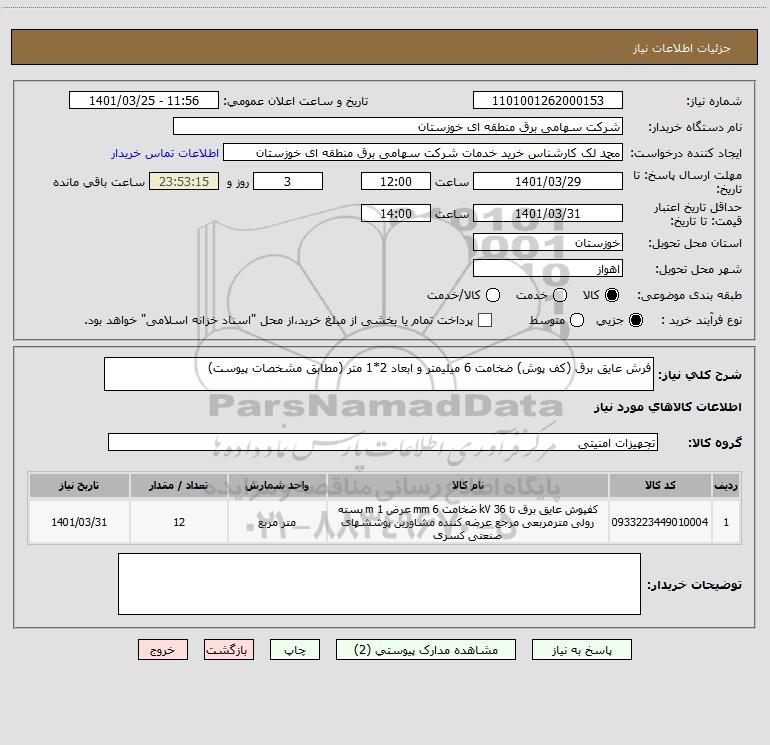
Task: Click the ردیف column header
Action: point(726,486)
